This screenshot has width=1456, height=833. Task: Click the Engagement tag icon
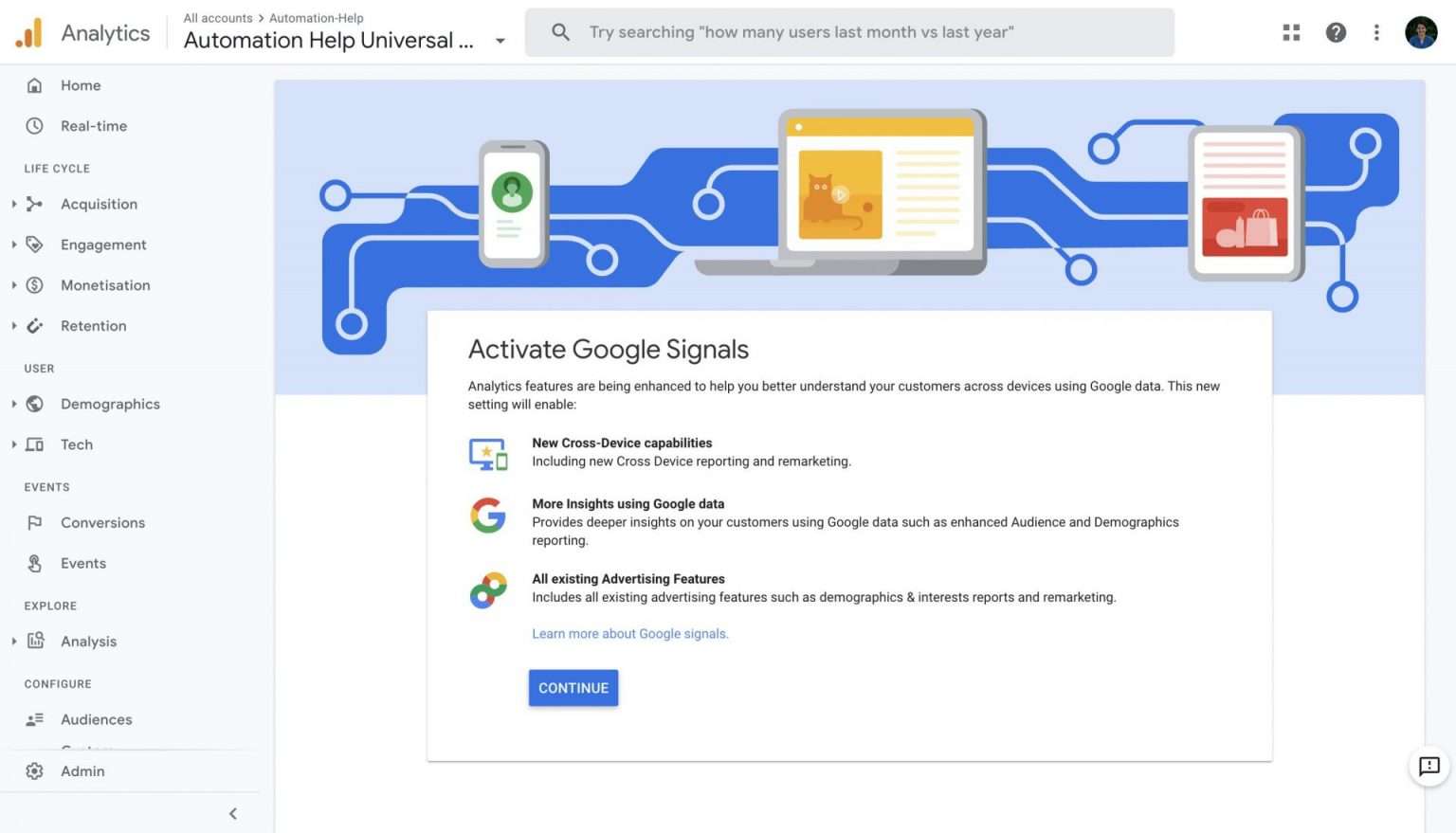pos(34,244)
